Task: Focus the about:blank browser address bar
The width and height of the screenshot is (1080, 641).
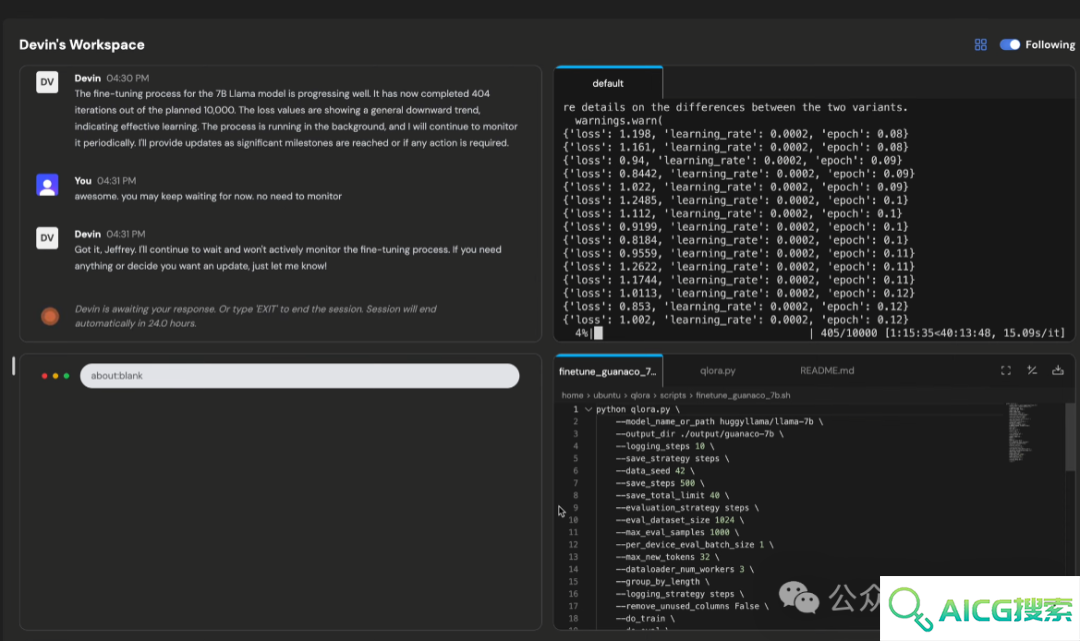Action: pyautogui.click(x=300, y=376)
